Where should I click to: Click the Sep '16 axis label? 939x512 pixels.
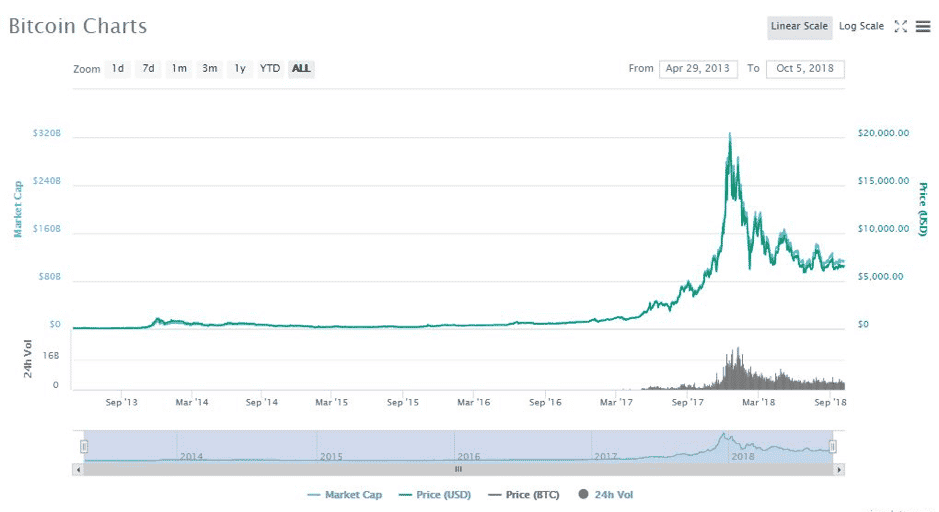pos(546,402)
